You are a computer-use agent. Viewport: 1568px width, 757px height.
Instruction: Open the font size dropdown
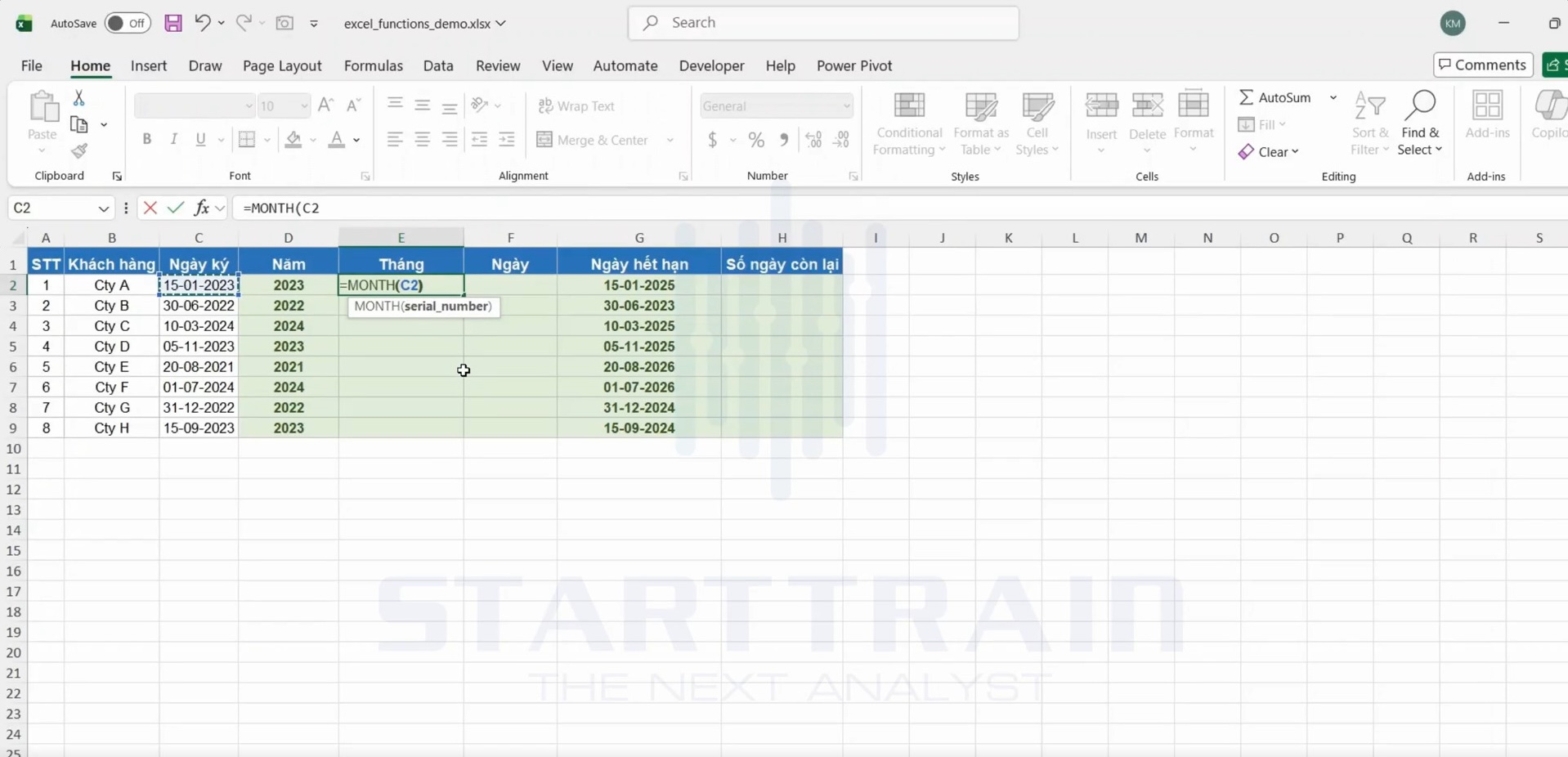[x=304, y=106]
